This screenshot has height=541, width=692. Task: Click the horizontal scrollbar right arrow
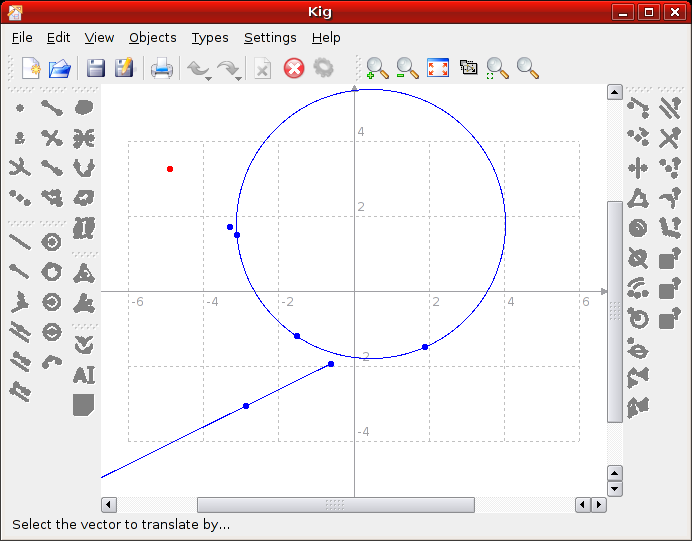pyautogui.click(x=599, y=505)
